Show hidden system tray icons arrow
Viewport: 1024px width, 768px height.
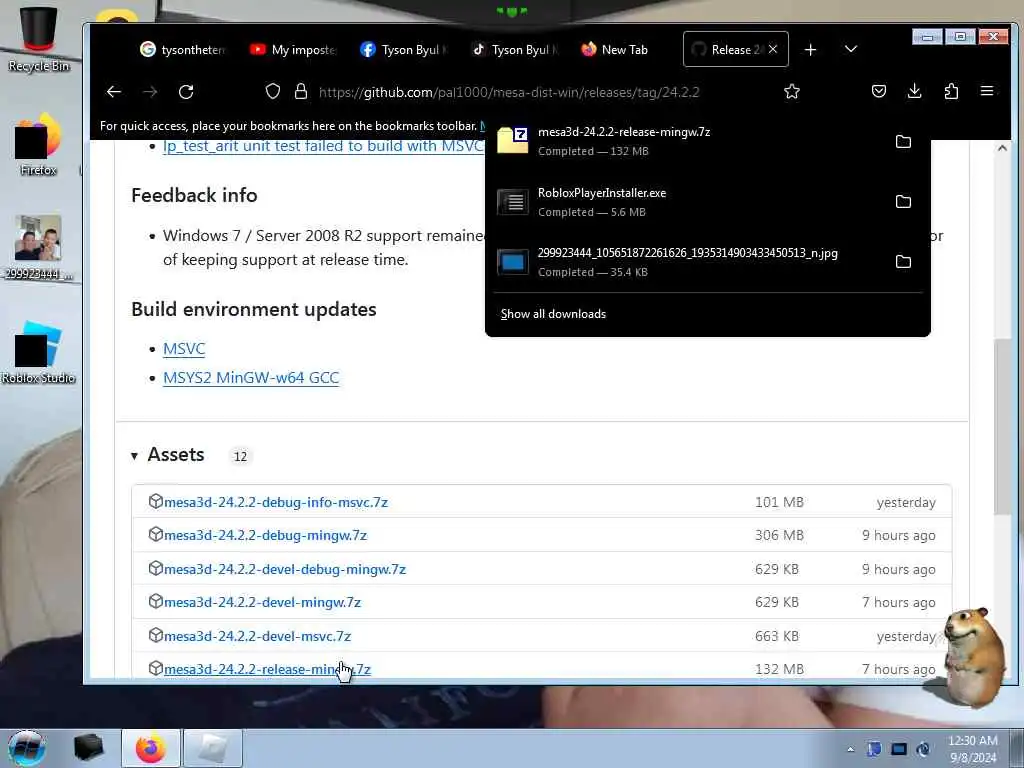point(850,749)
